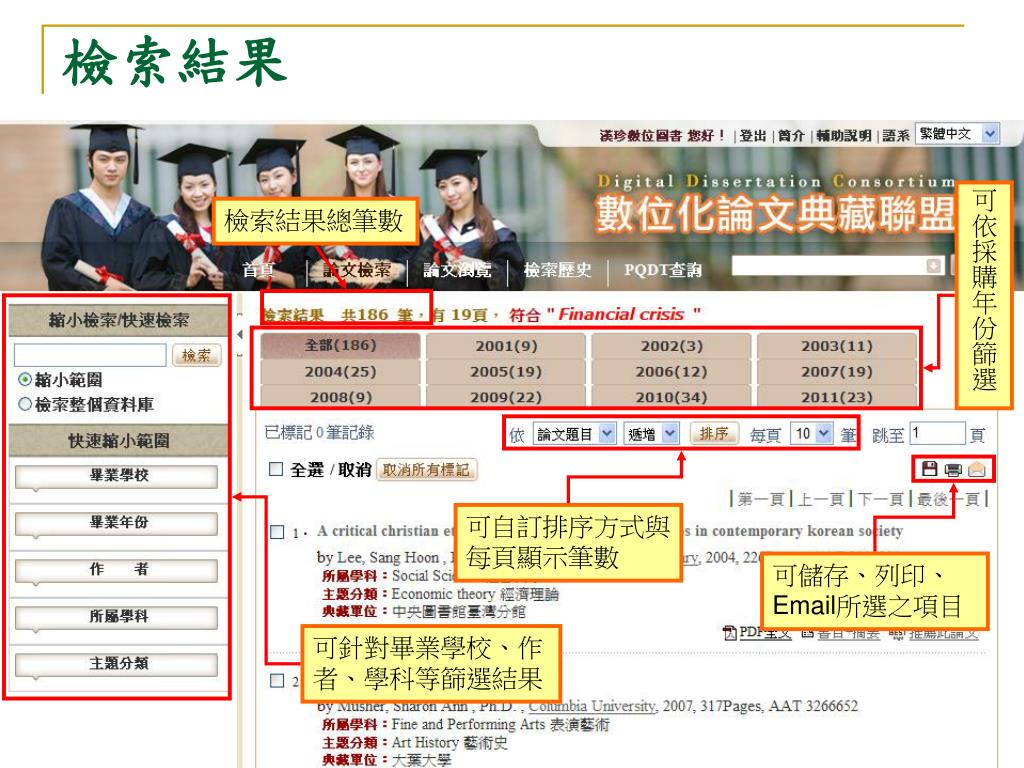Go to 下一頁 pagination link
The image size is (1024, 768).
pos(880,500)
